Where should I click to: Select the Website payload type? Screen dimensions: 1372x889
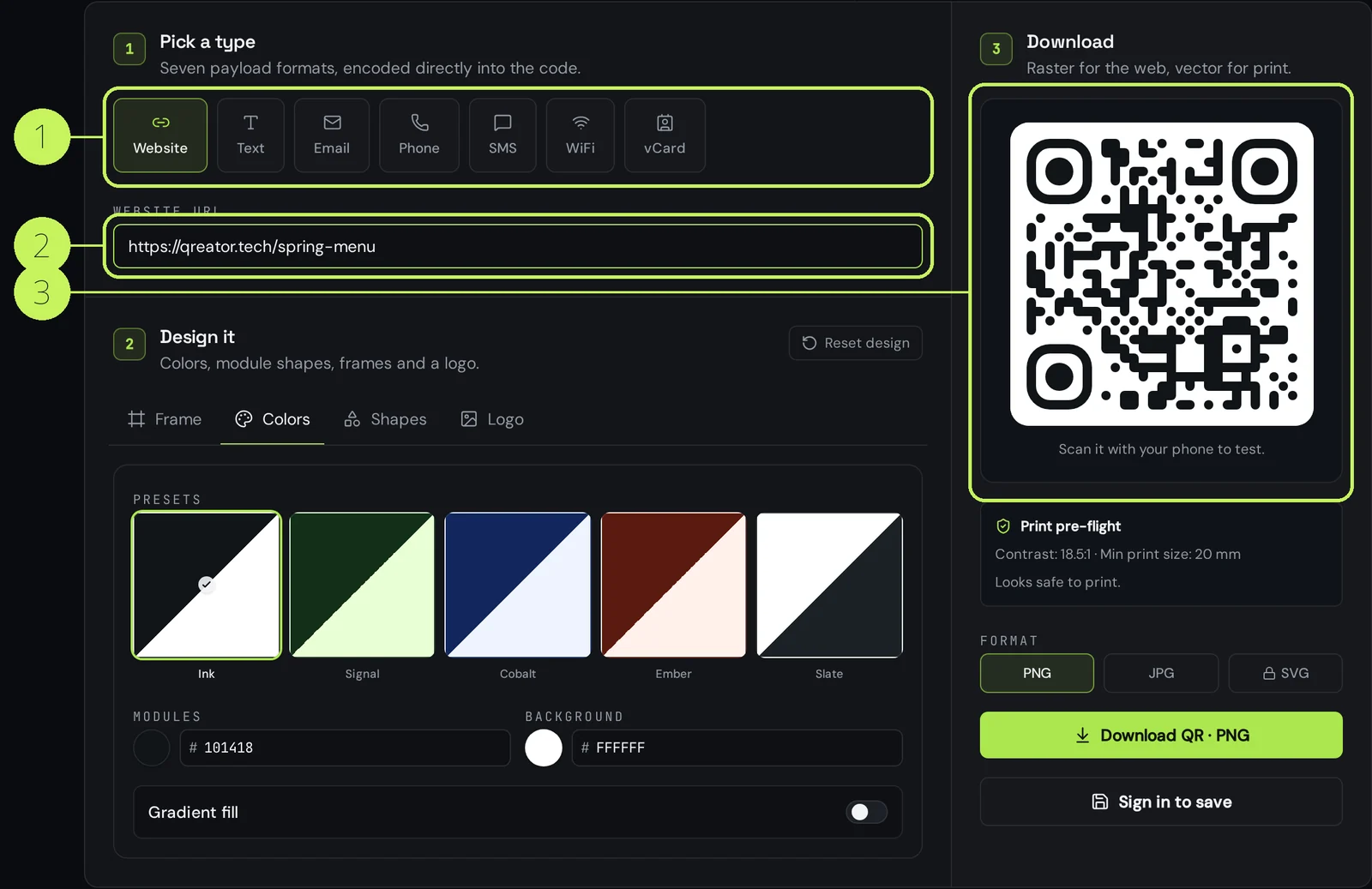[160, 135]
